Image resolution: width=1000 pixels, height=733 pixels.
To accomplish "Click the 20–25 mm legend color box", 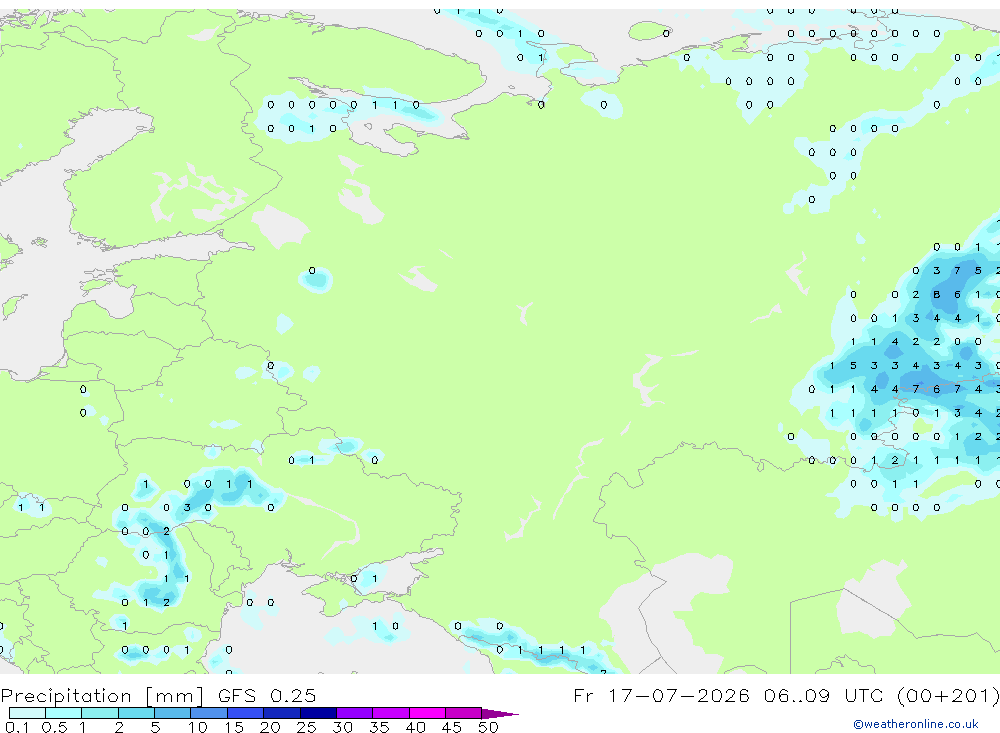I will (x=282, y=713).
